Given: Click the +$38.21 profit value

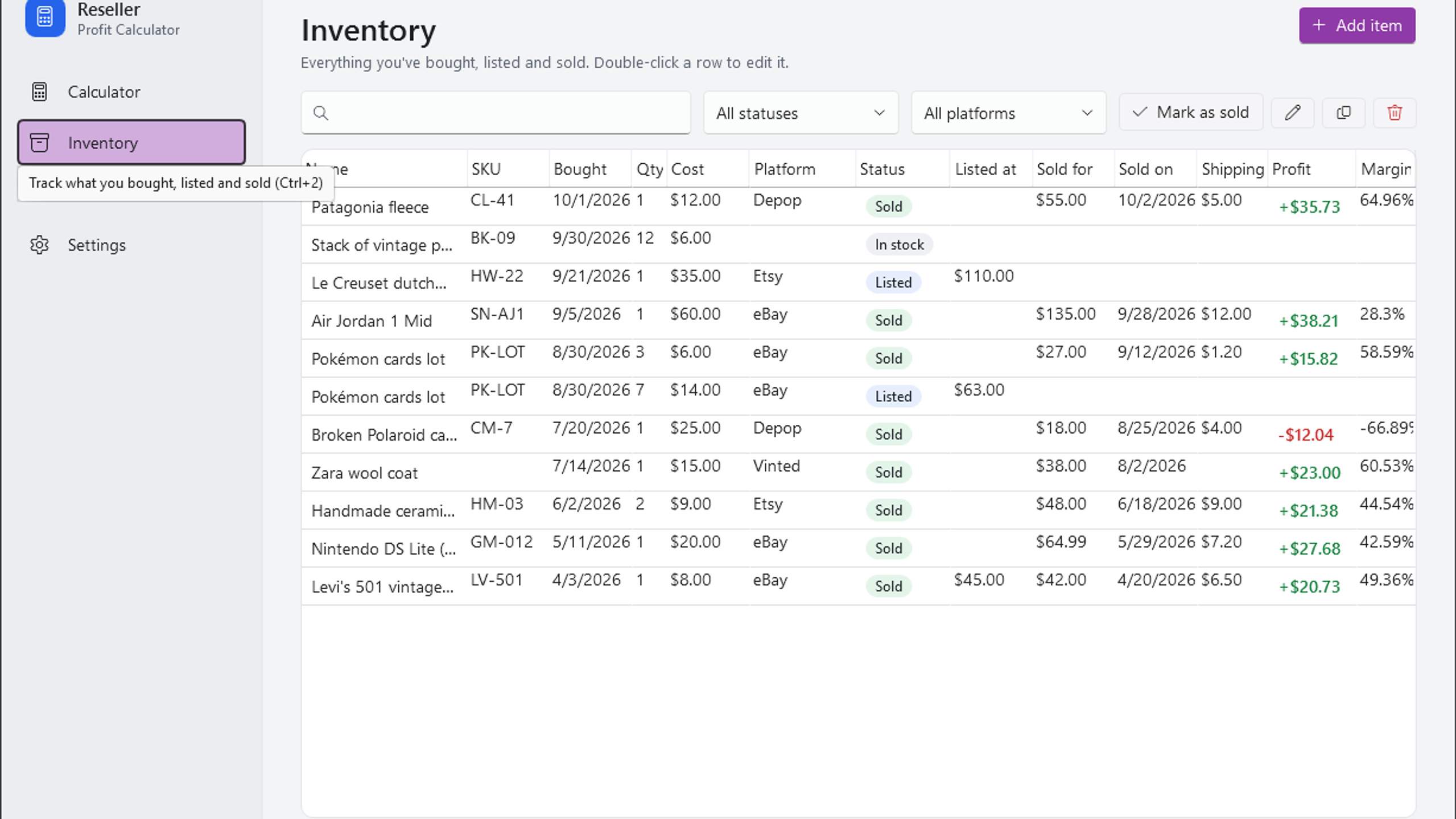Looking at the screenshot, I should [x=1309, y=321].
